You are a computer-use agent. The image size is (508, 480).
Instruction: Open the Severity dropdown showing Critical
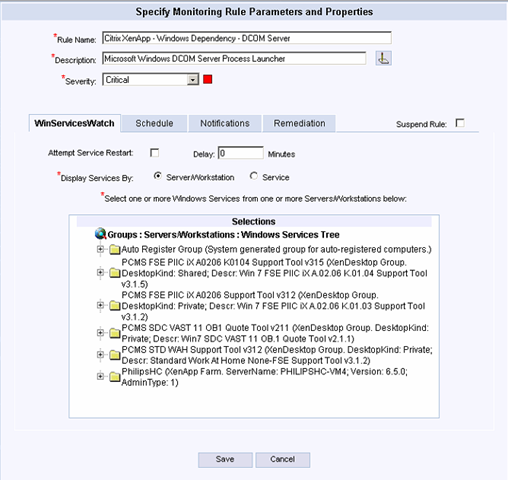point(151,80)
